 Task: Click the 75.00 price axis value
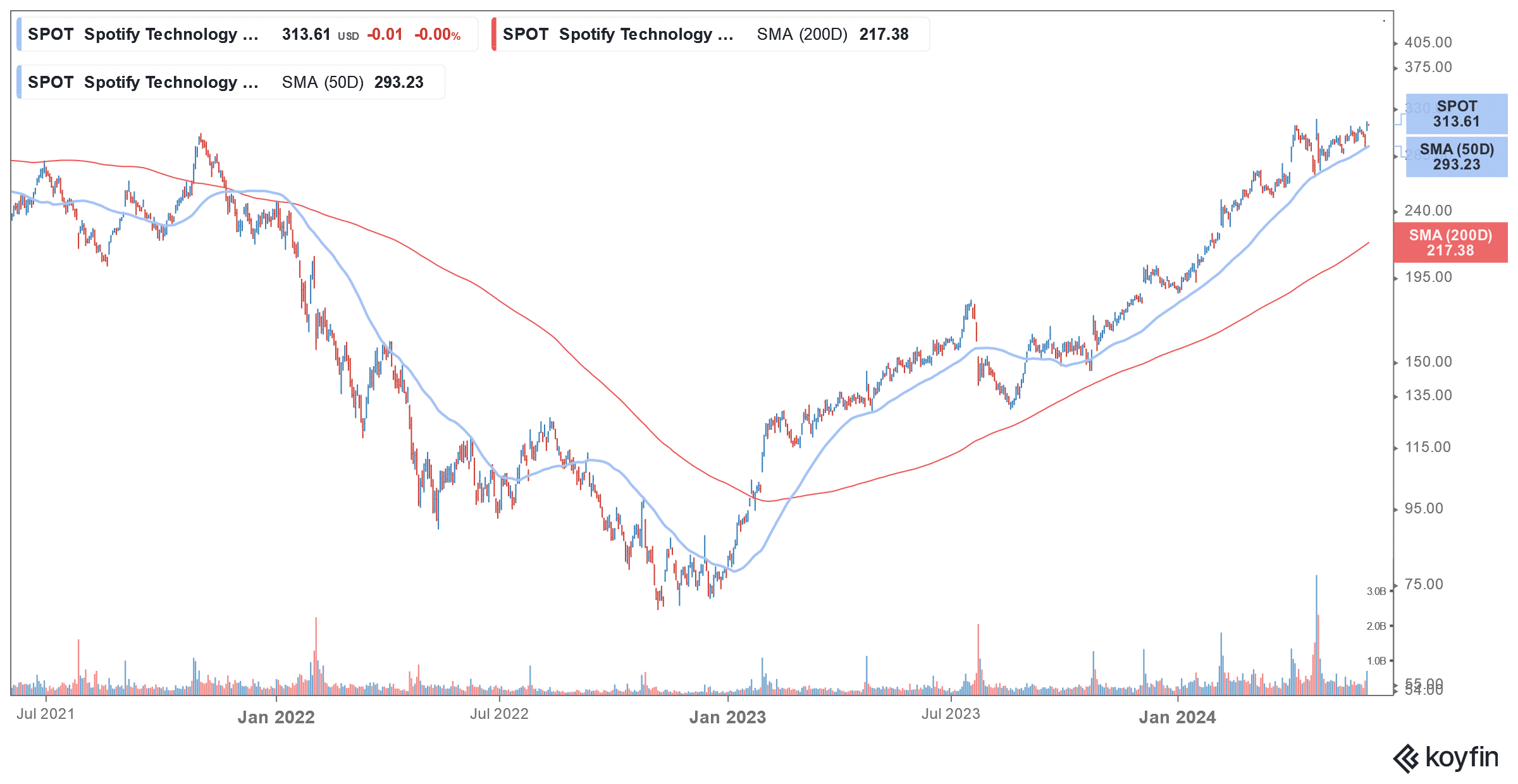(x=1424, y=584)
